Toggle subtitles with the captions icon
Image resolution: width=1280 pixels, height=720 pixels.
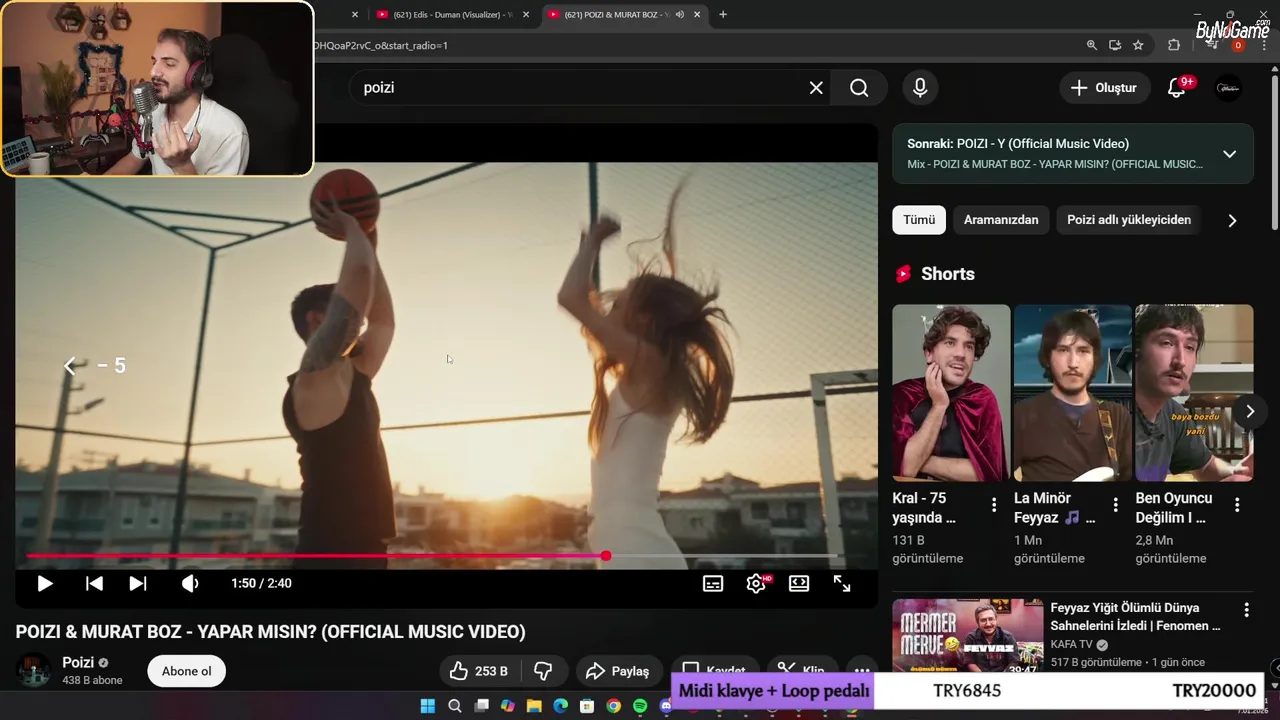click(x=713, y=583)
